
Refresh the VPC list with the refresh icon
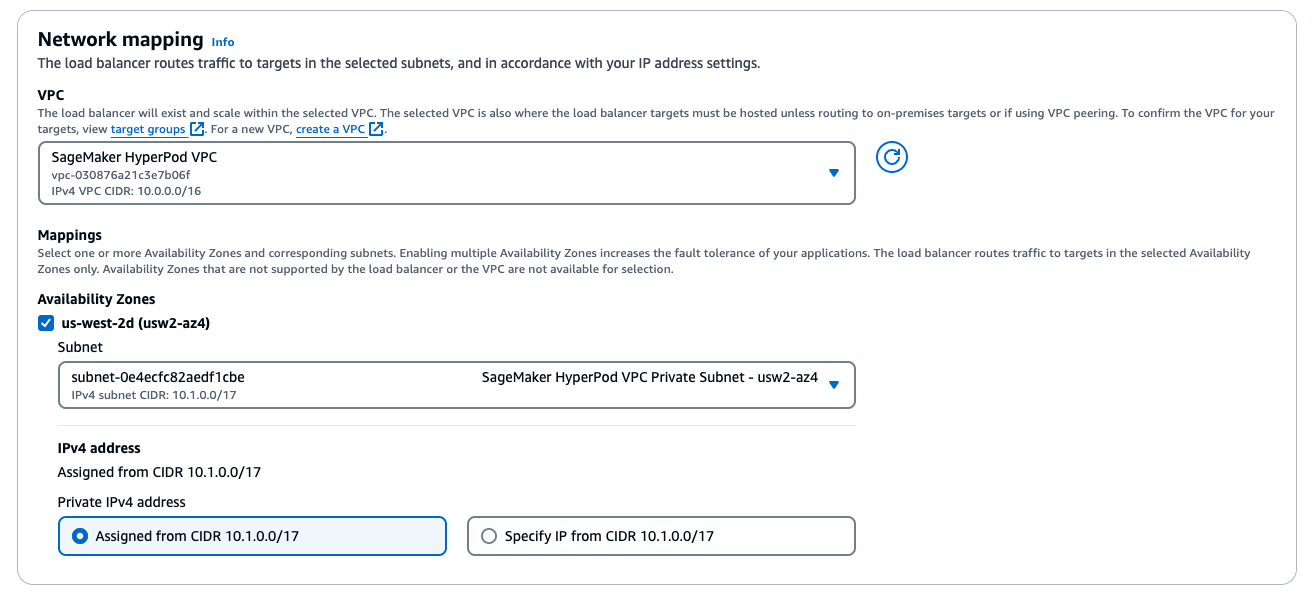pos(891,157)
